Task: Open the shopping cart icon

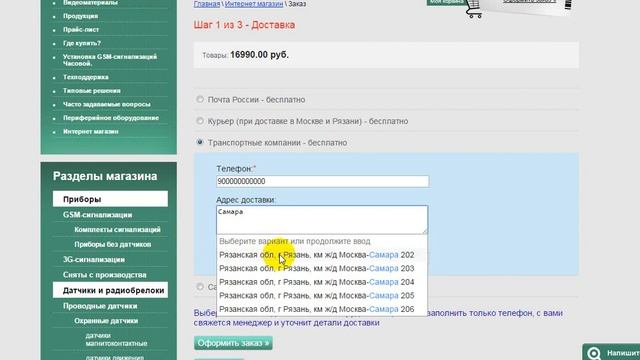Action: click(473, 9)
